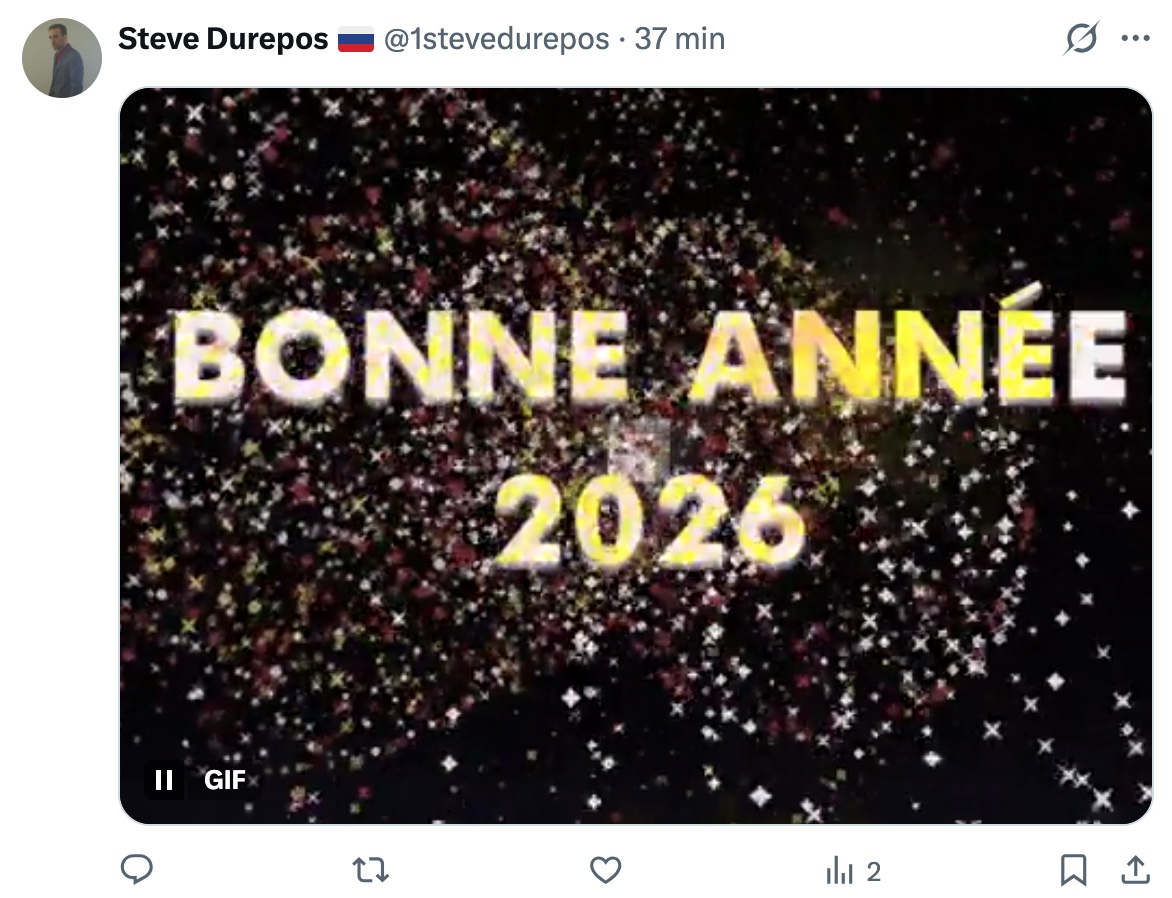Image resolution: width=1172 pixels, height=898 pixels.
Task: Reply to the post via speech bubble
Action: (137, 870)
